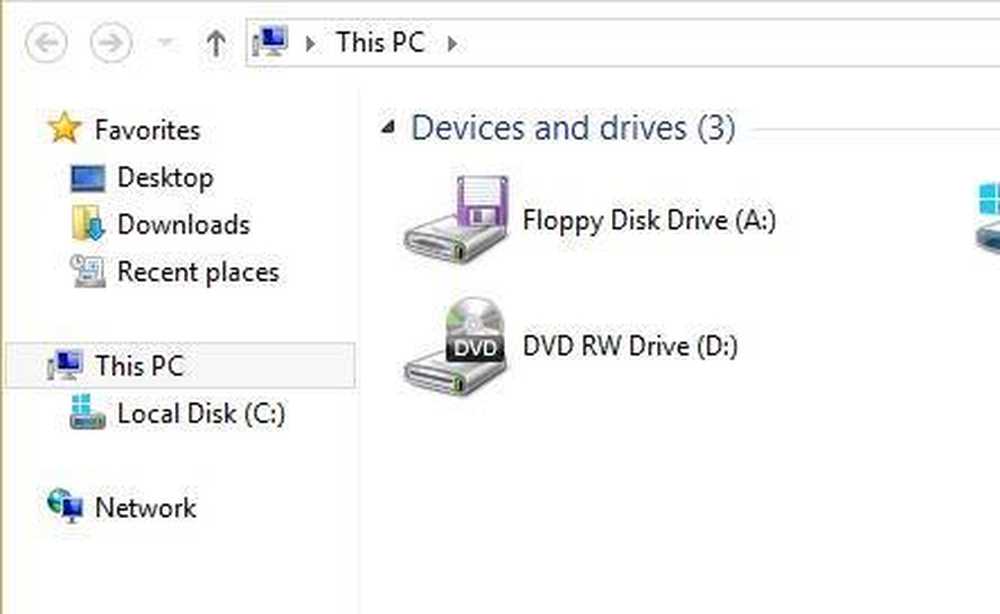Open Recent places in sidebar
The width and height of the screenshot is (1000, 614).
pos(198,272)
